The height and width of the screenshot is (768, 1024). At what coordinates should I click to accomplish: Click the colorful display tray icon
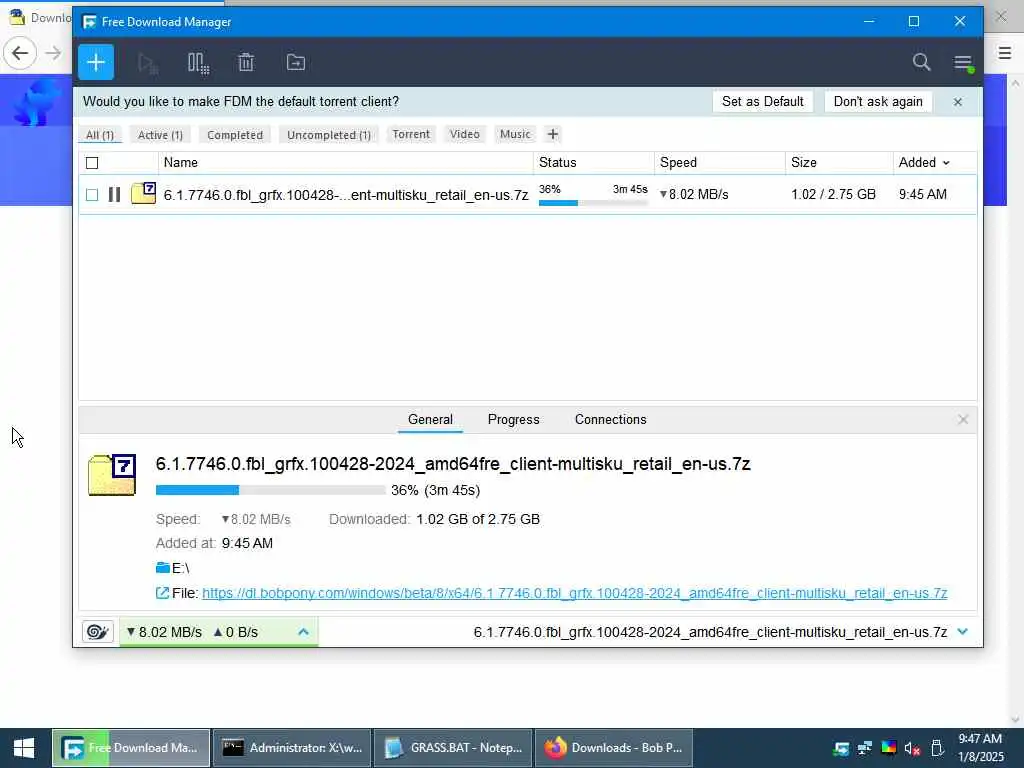pos(889,748)
